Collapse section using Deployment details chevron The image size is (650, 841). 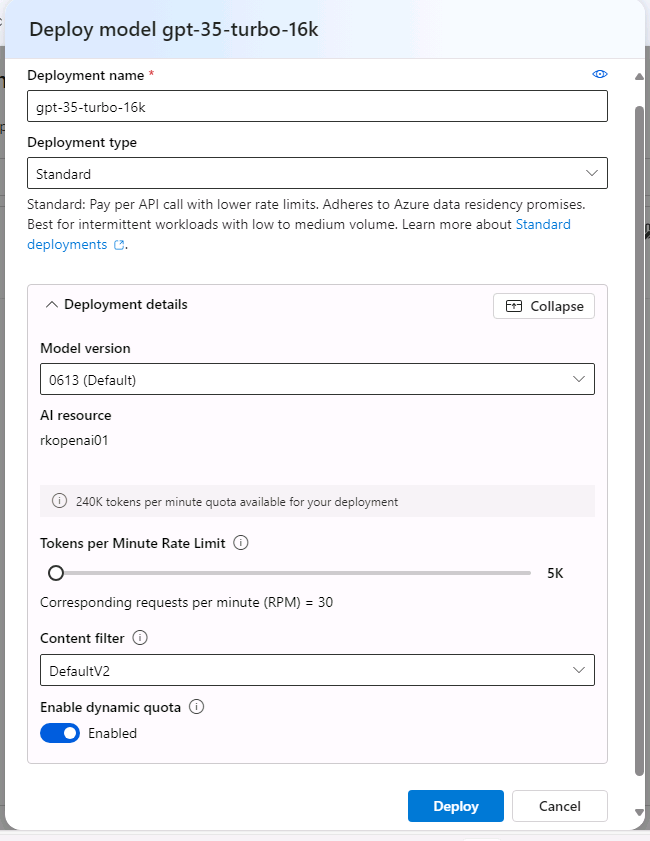click(52, 305)
